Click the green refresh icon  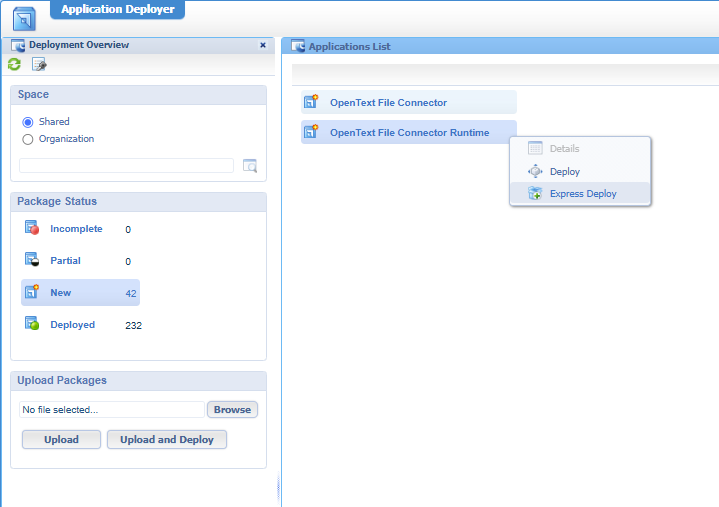[x=14, y=64]
